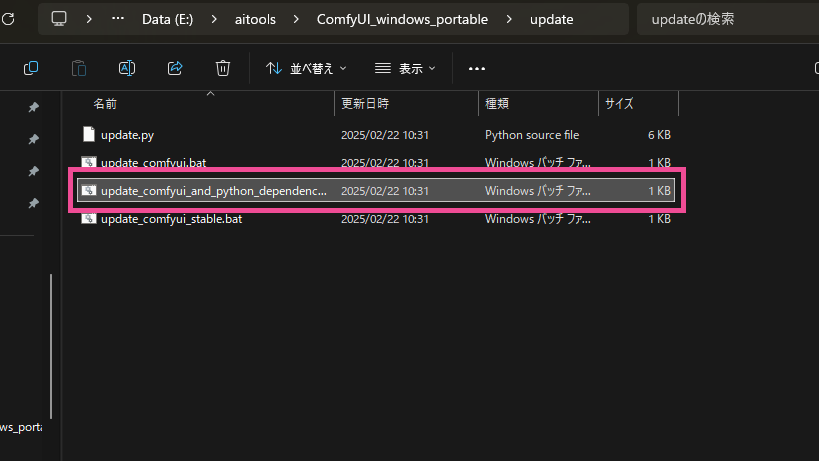
Task: Expand chevron after Data (E:) breadcrumb
Action: [x=214, y=19]
